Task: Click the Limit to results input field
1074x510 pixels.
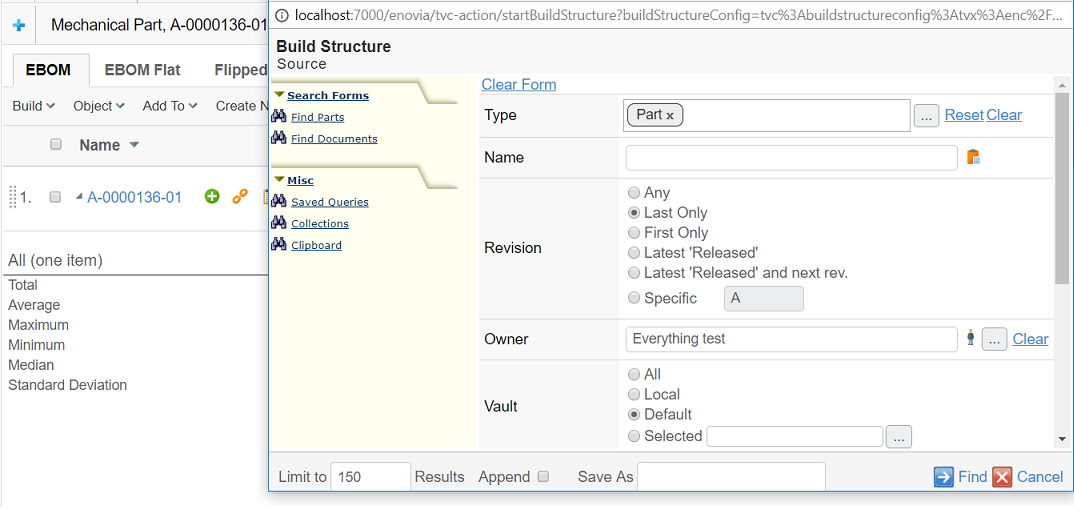Action: [x=371, y=477]
